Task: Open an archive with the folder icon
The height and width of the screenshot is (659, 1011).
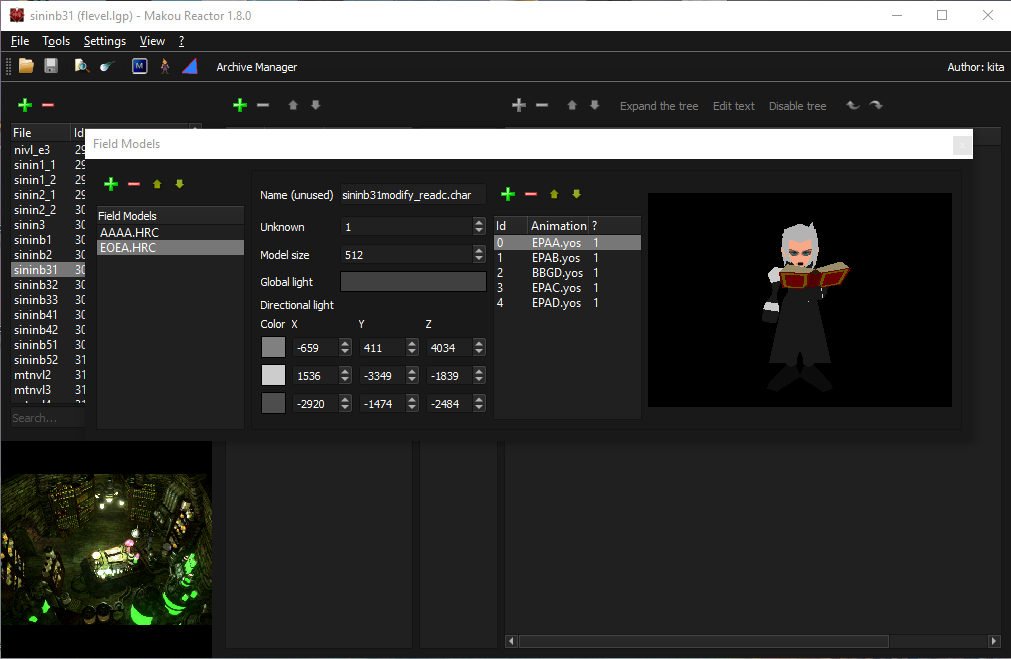Action: [26, 66]
